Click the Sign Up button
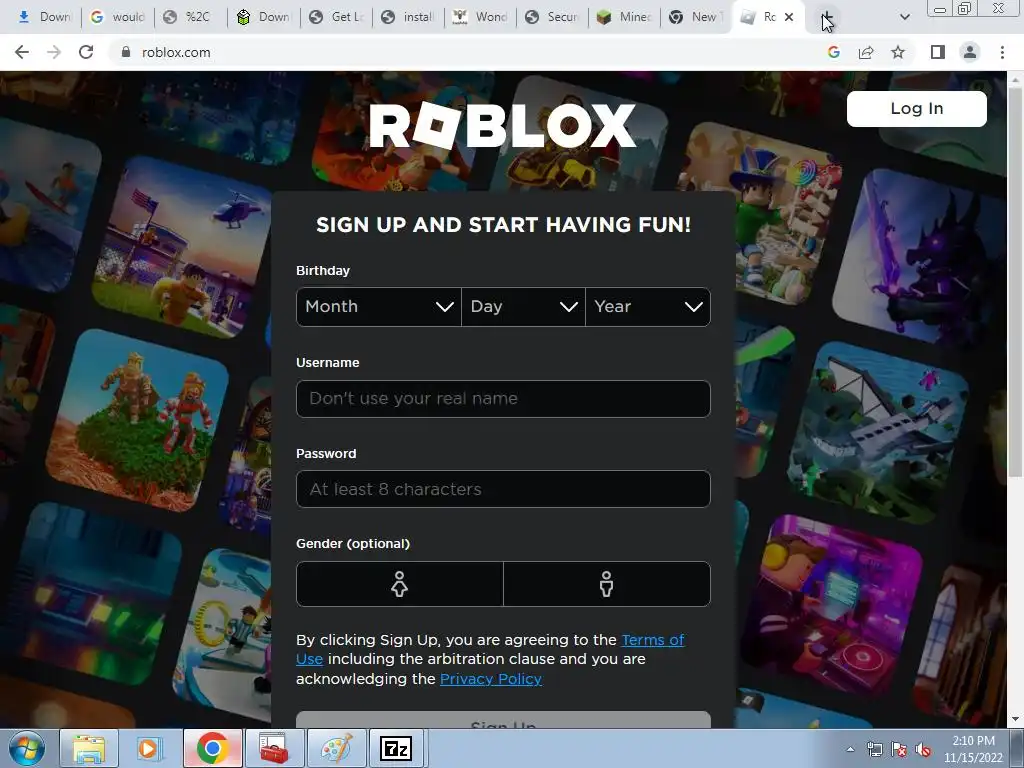Viewport: 1024px width, 768px height. (503, 720)
